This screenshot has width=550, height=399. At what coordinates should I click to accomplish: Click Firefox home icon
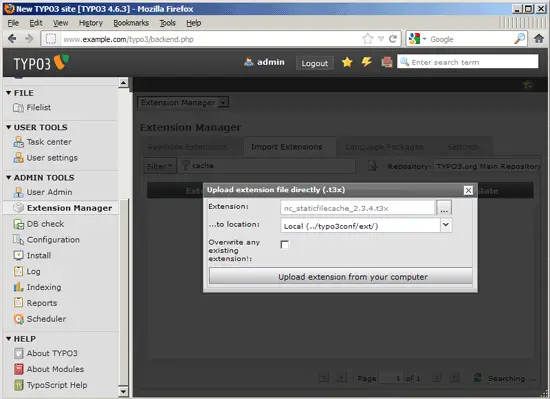click(539, 39)
